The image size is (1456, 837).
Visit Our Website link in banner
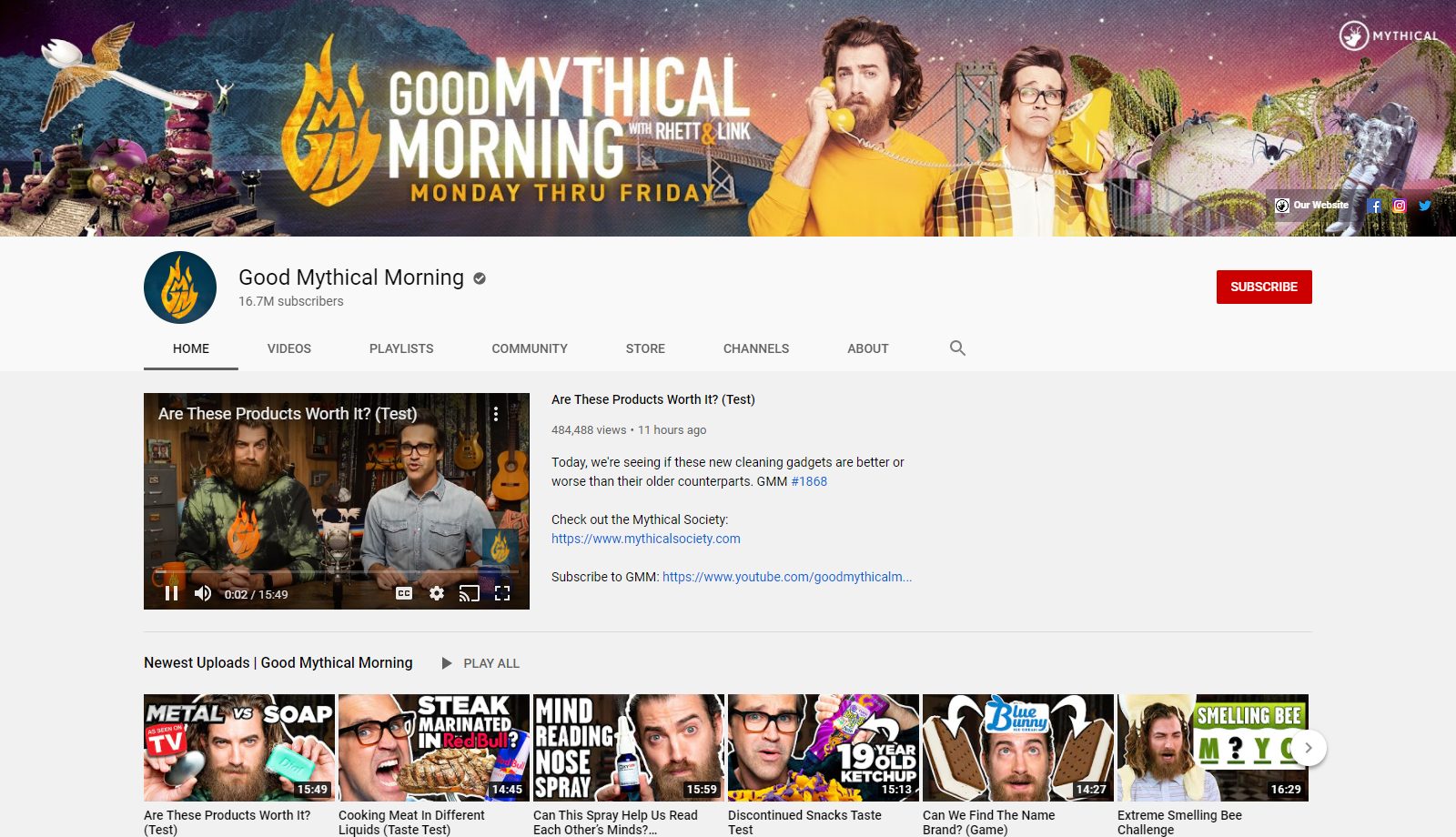[1312, 206]
